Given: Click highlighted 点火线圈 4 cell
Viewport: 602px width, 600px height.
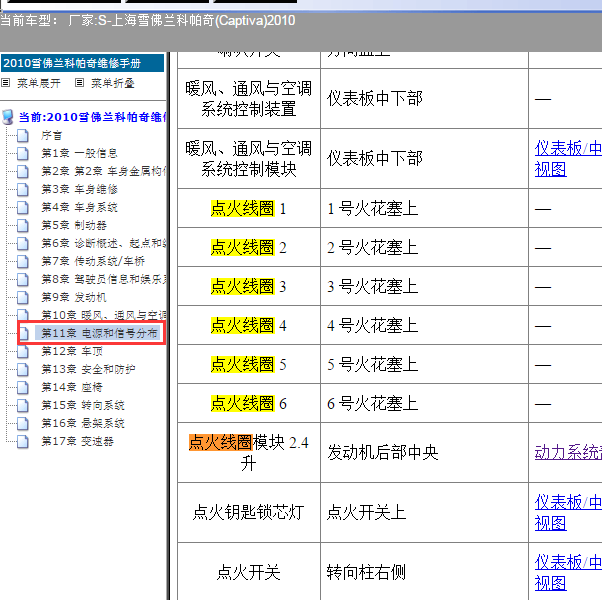Looking at the screenshot, I should [x=248, y=326].
